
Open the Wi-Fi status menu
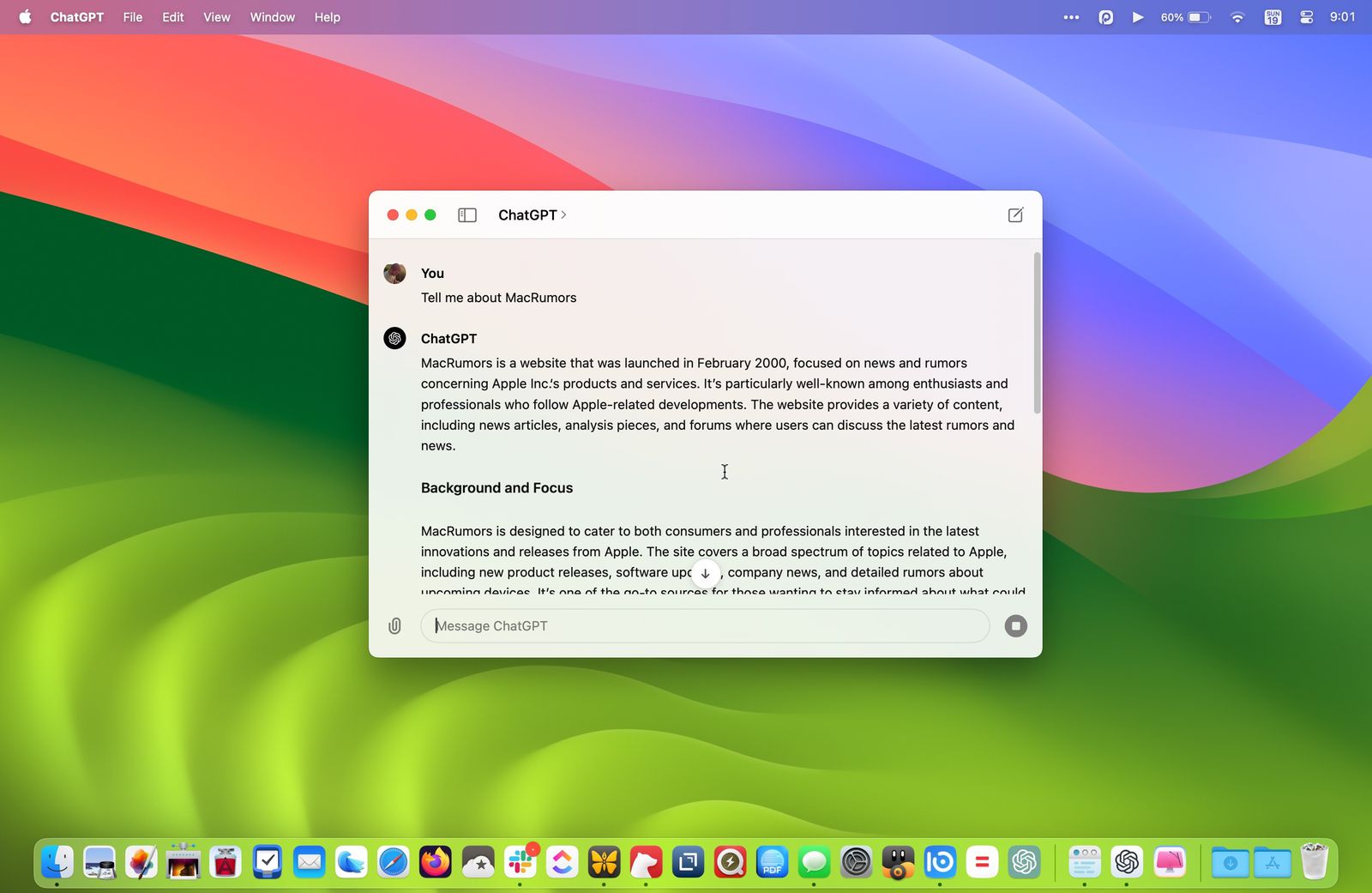coord(1237,17)
